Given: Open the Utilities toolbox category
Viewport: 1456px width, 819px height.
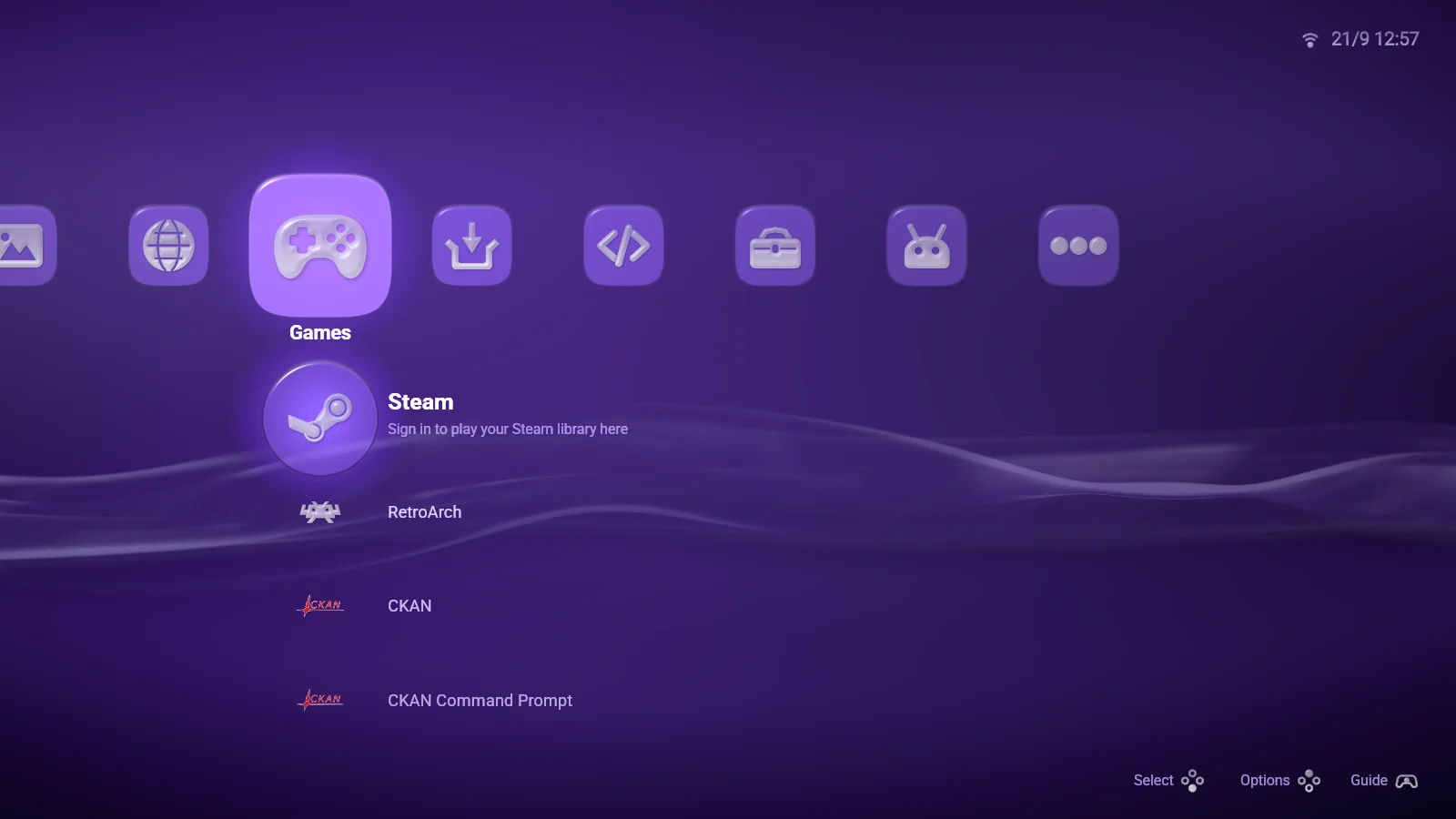Looking at the screenshot, I should tap(775, 245).
